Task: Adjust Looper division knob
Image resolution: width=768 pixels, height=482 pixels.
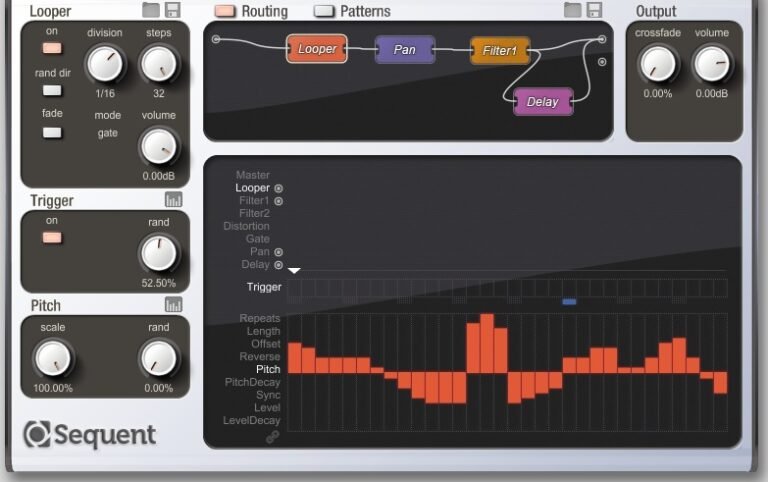Action: pos(105,64)
